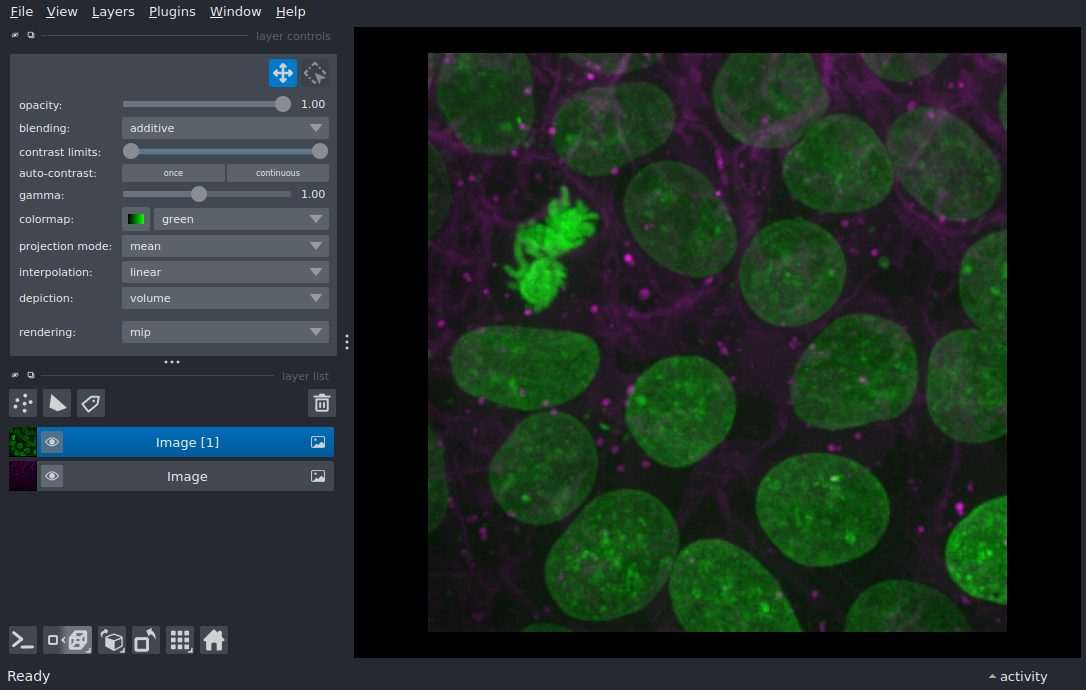Toggle grid mode view
The height and width of the screenshot is (690, 1086).
coord(179,640)
